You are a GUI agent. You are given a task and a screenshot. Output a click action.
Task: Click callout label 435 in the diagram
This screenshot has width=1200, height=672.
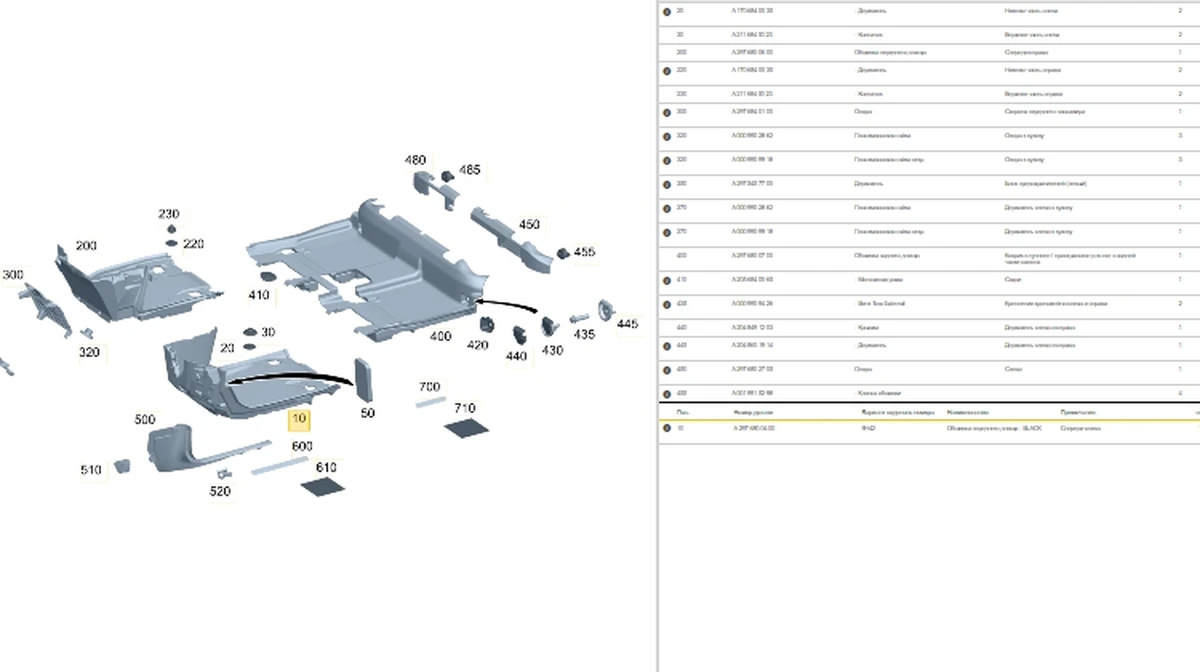coord(583,335)
